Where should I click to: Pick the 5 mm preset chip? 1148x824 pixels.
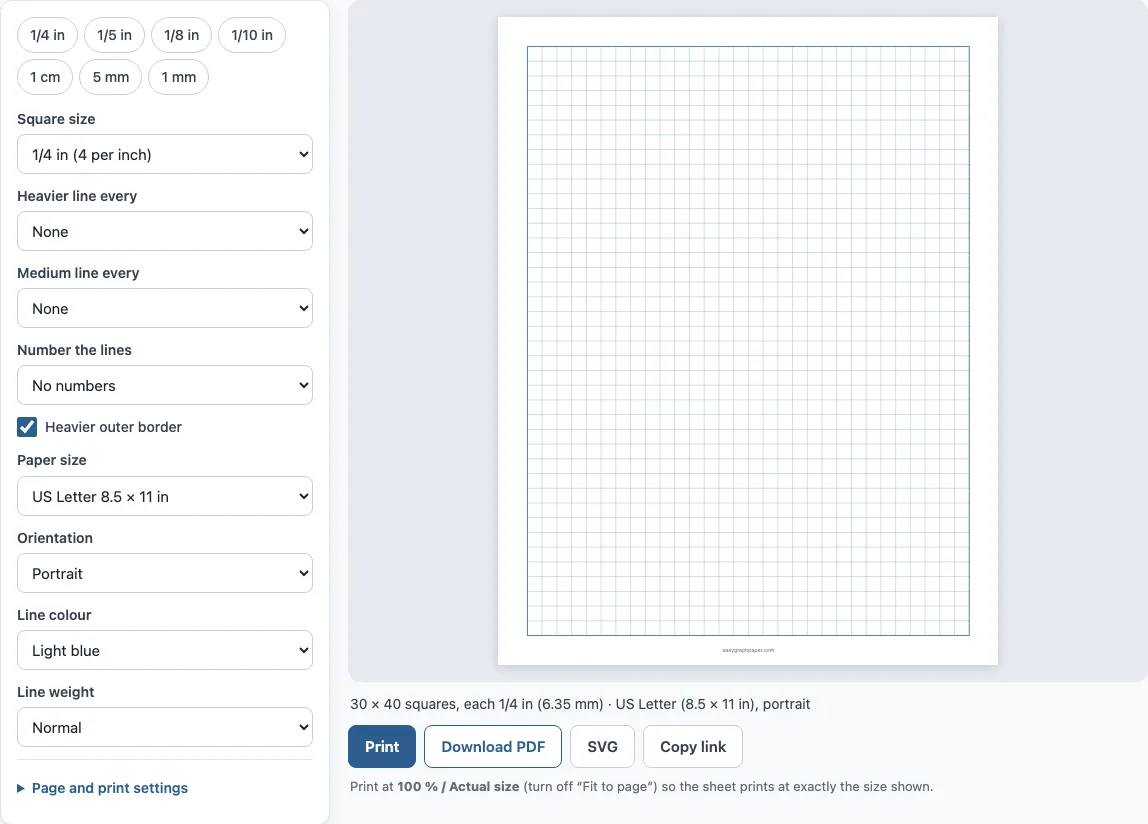pos(111,77)
